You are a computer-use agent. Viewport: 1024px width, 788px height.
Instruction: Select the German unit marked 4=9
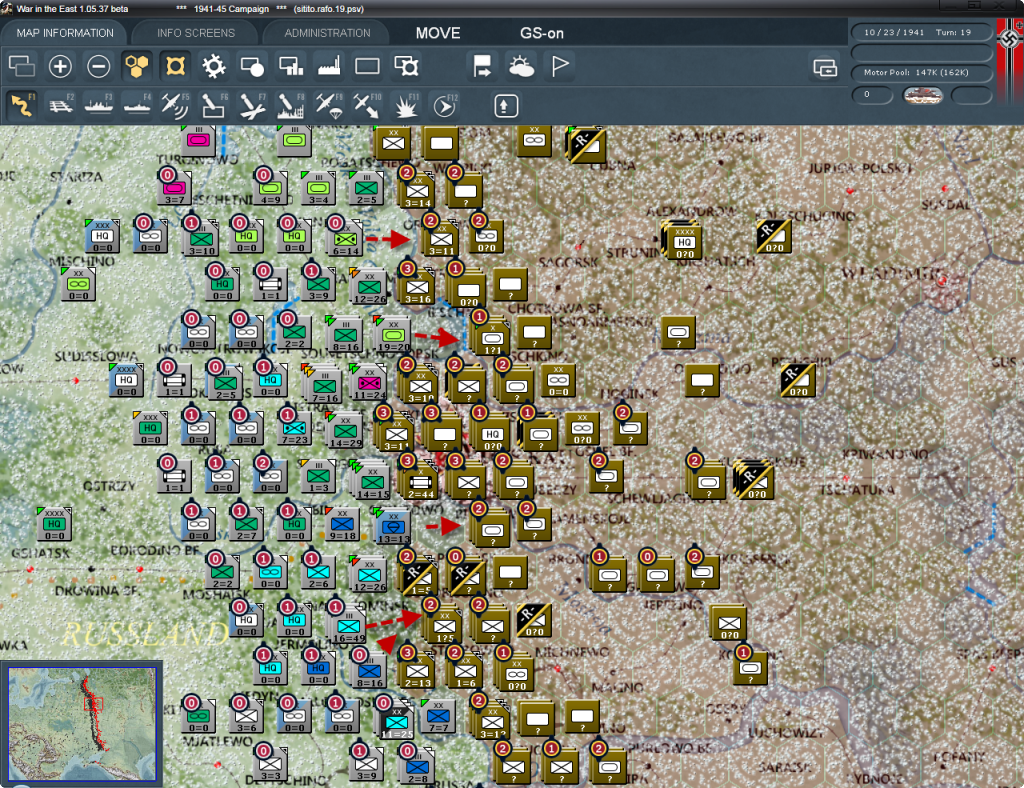click(x=270, y=187)
